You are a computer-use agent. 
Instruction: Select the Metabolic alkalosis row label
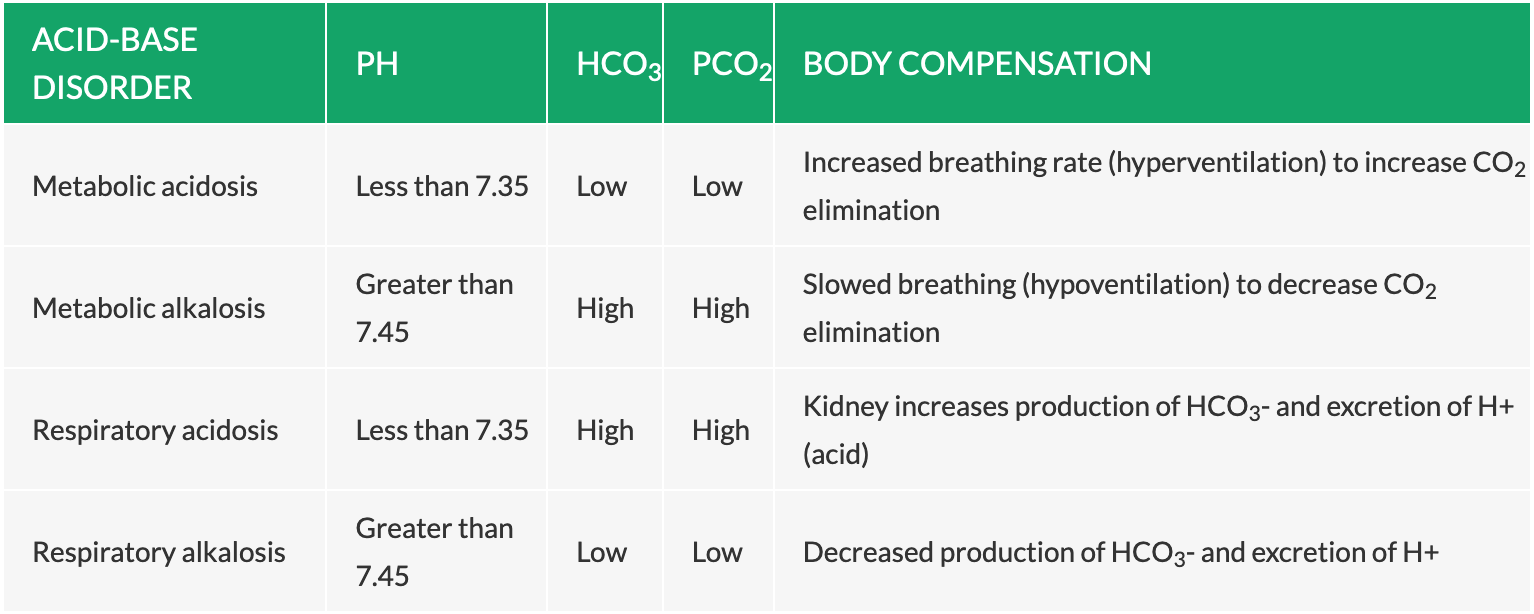(x=149, y=308)
